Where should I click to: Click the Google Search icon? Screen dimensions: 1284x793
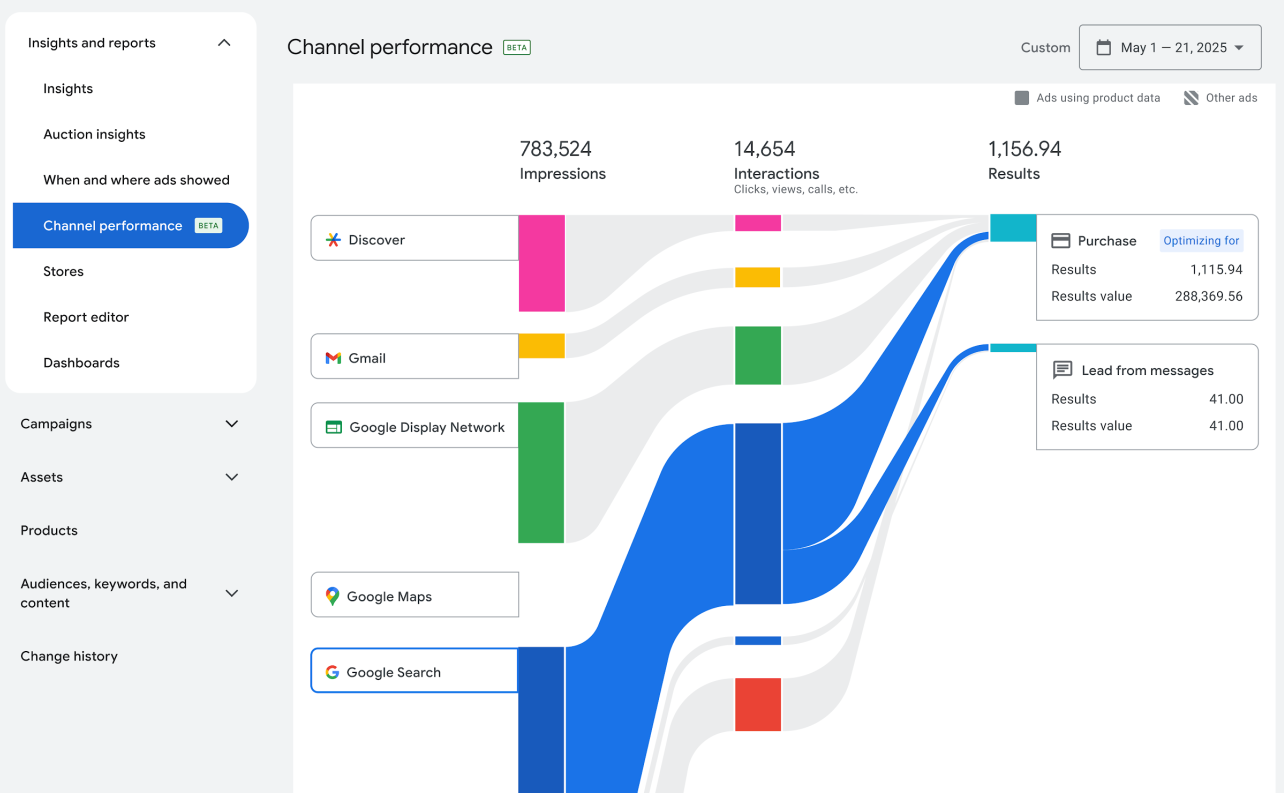332,671
